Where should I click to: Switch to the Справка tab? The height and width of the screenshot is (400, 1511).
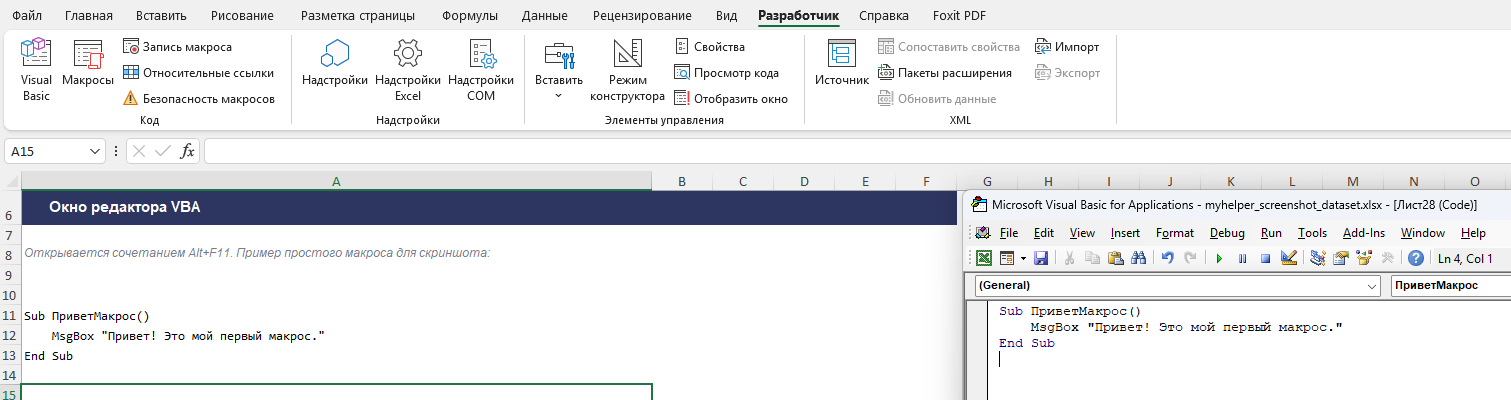(884, 16)
